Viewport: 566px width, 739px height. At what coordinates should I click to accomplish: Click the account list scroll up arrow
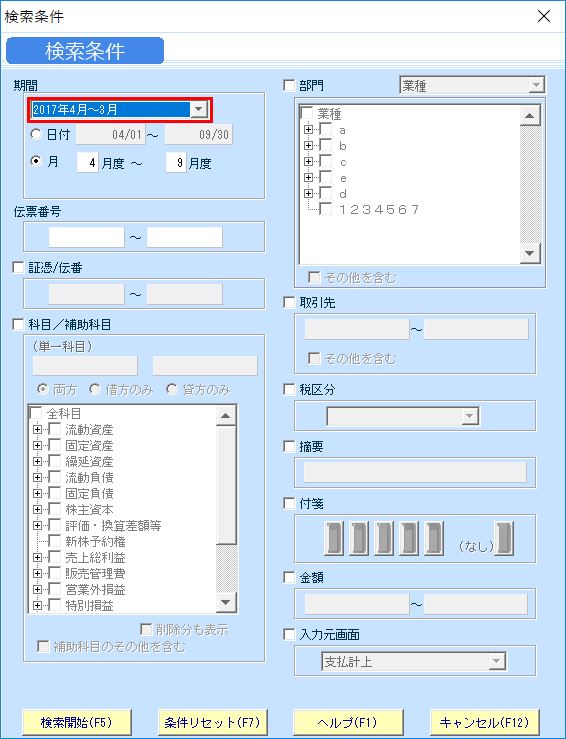click(x=226, y=416)
